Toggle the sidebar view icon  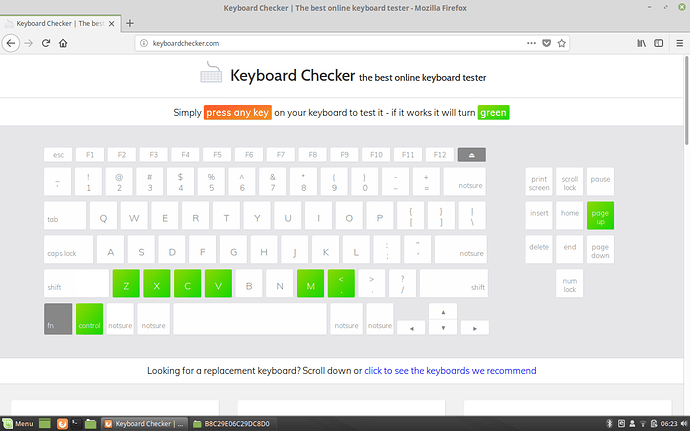(x=658, y=43)
